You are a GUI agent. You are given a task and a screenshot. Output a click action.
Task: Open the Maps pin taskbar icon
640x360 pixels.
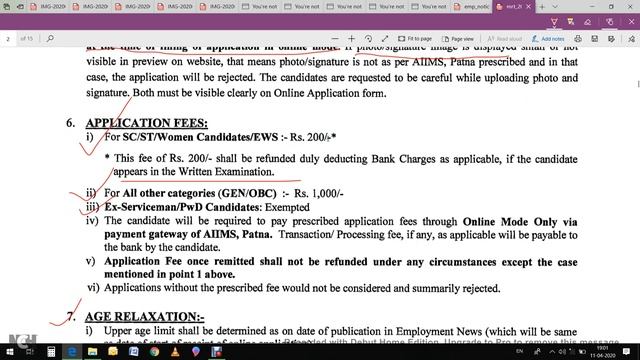pyautogui.click(x=196, y=351)
